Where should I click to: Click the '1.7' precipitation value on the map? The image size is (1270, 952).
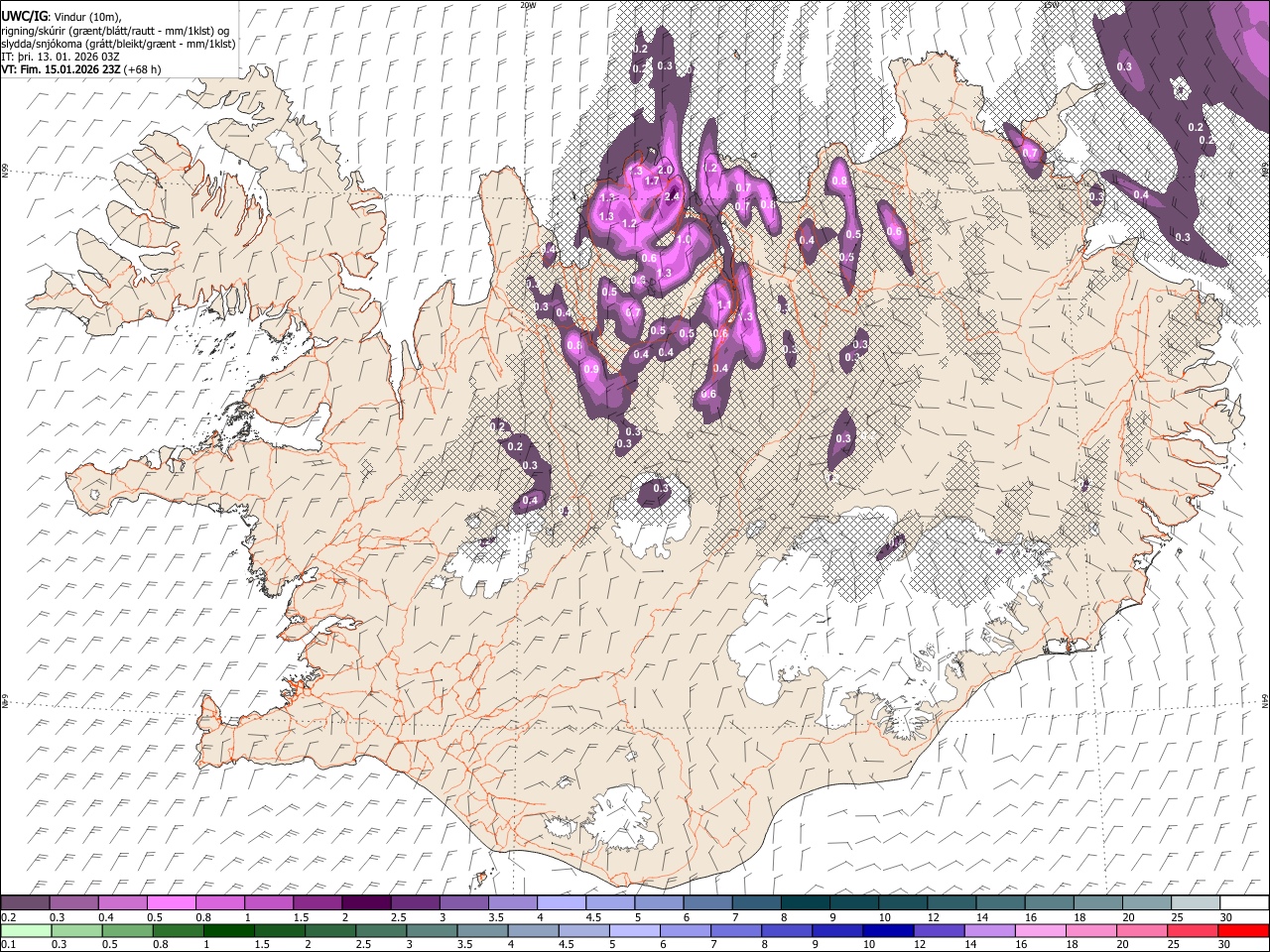[x=652, y=181]
